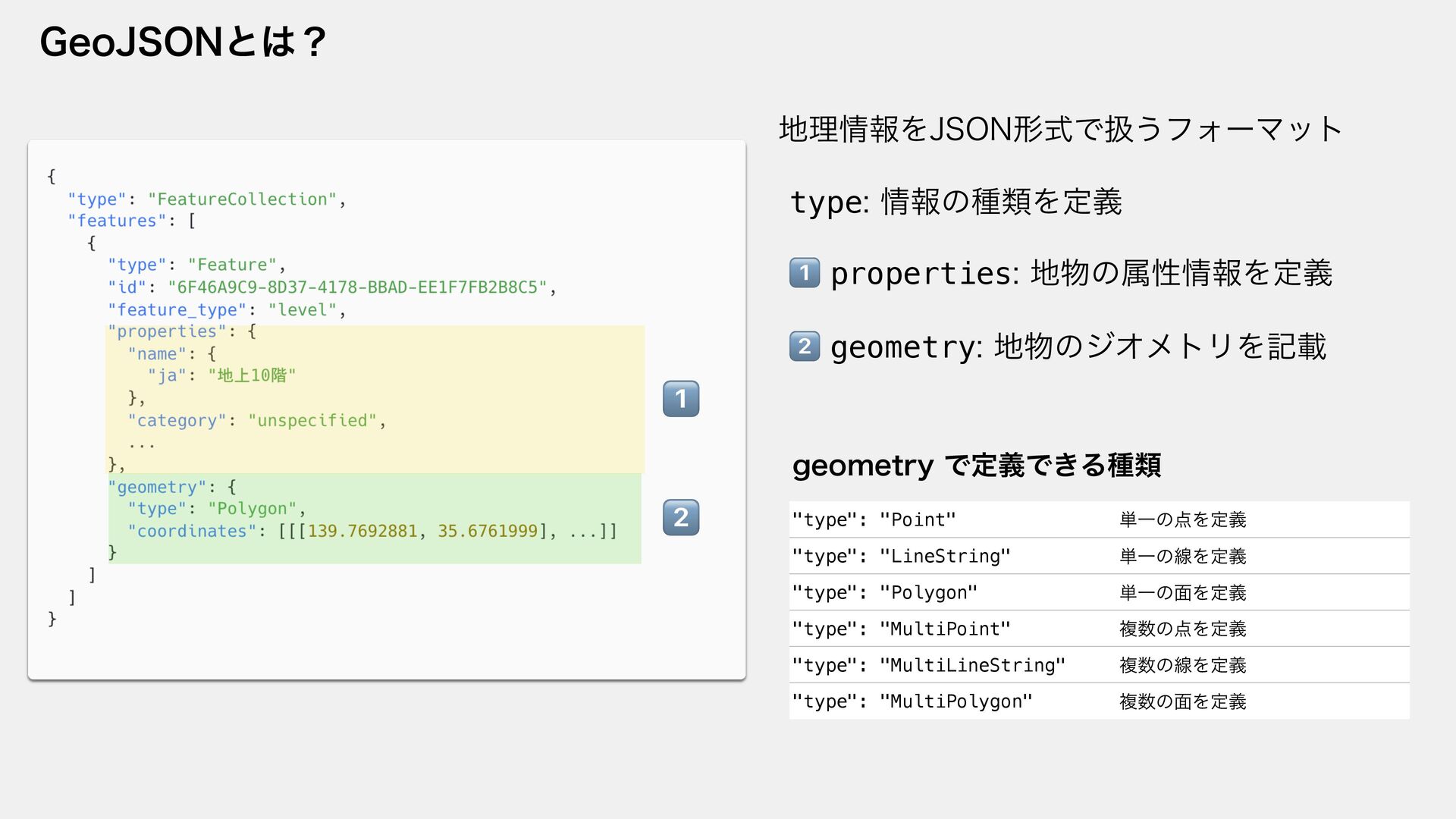Click the line 'type: 情報の種類を定義'
Image resolution: width=1456 pixels, height=819 pixels.
(x=955, y=202)
